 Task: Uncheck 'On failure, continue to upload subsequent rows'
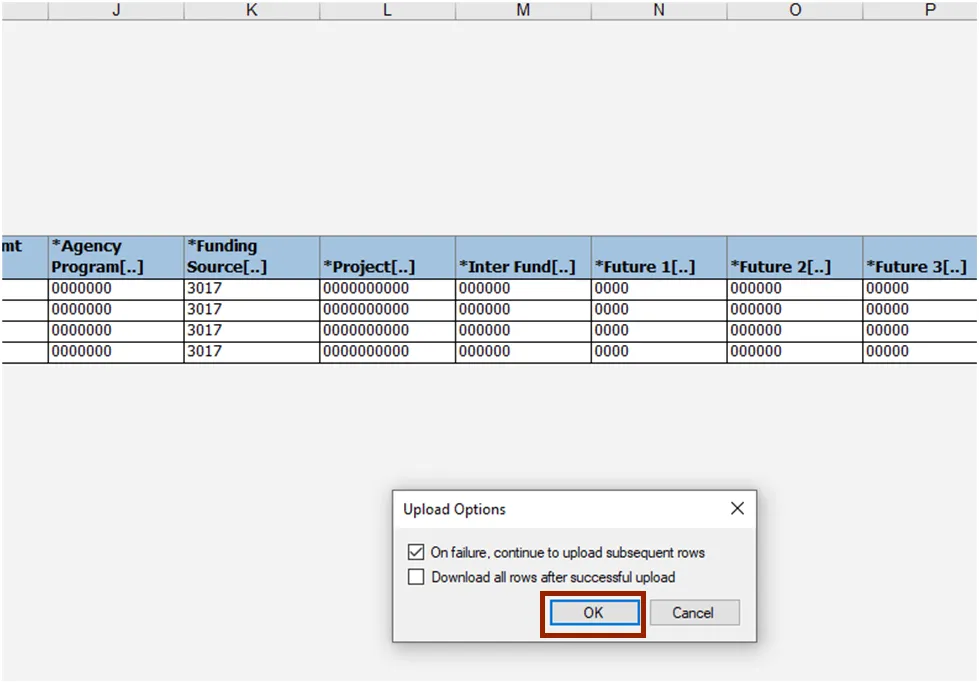coord(416,552)
